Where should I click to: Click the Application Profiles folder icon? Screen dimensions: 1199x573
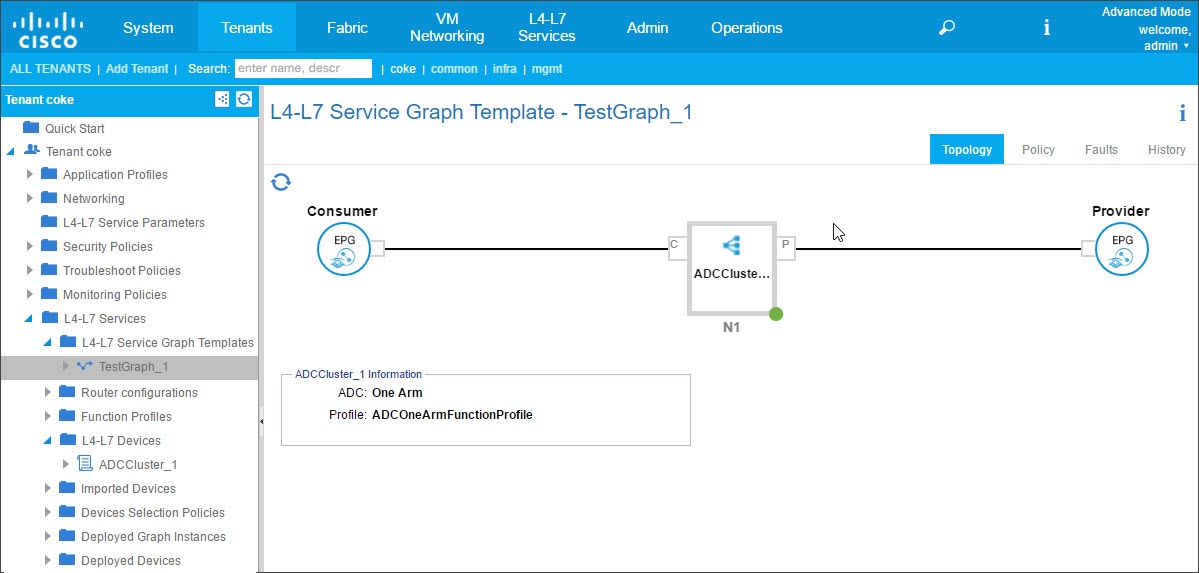tap(49, 174)
